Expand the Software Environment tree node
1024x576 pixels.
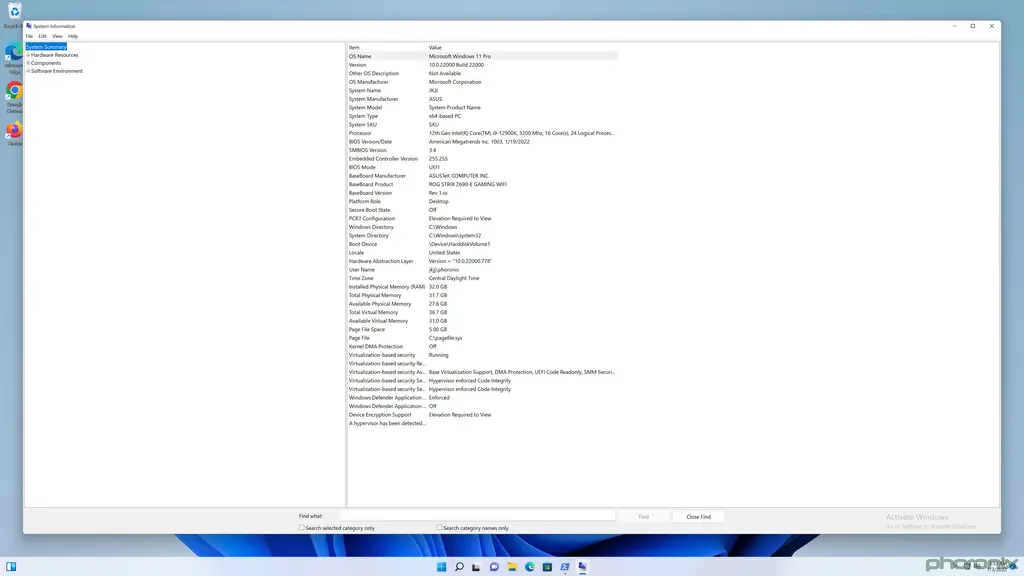coord(28,71)
